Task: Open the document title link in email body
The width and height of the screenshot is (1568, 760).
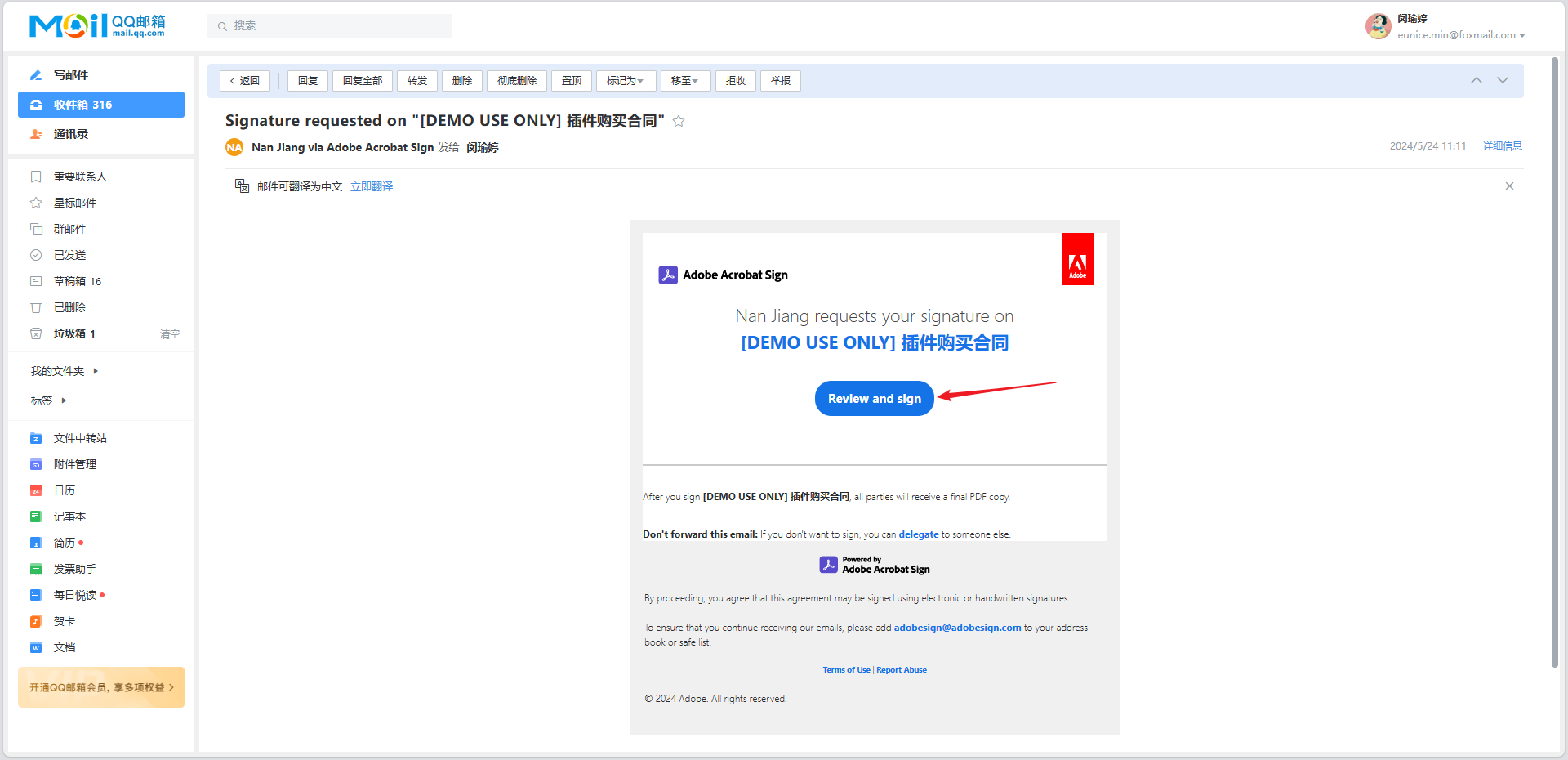Action: coord(875,343)
